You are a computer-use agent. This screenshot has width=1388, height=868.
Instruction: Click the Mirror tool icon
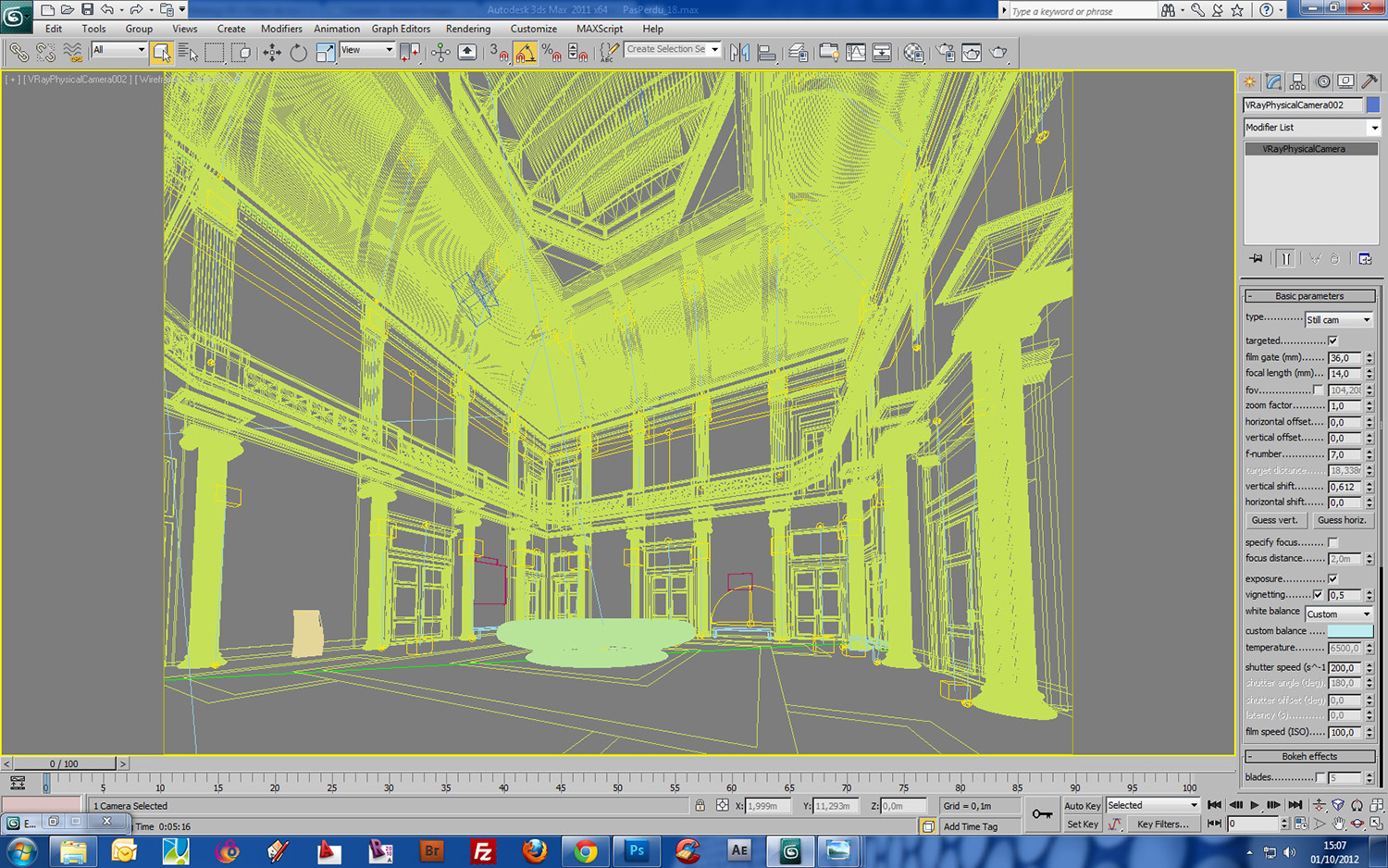click(739, 53)
